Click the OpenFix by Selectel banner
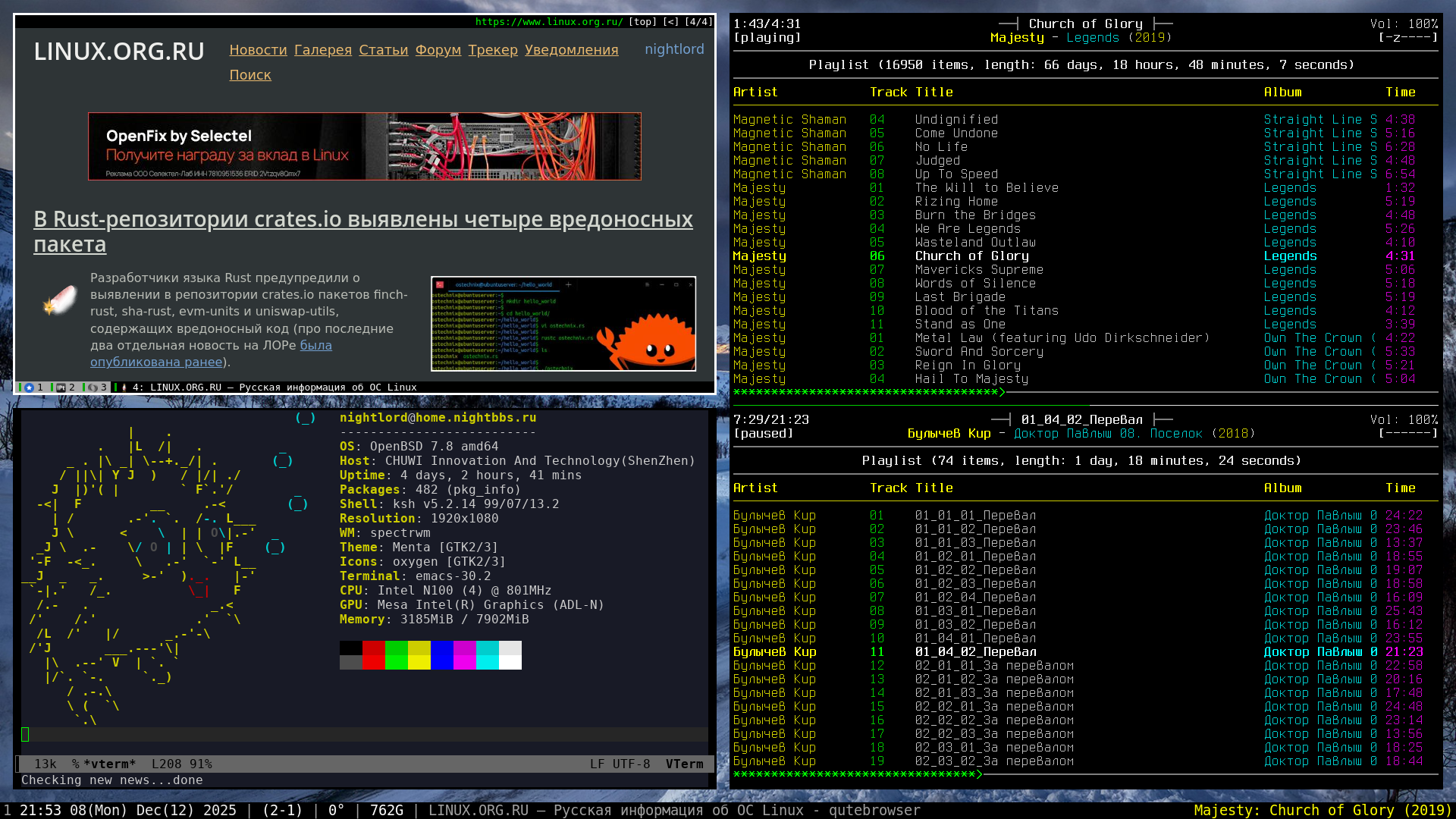Viewport: 1456px width, 819px height. [x=364, y=146]
